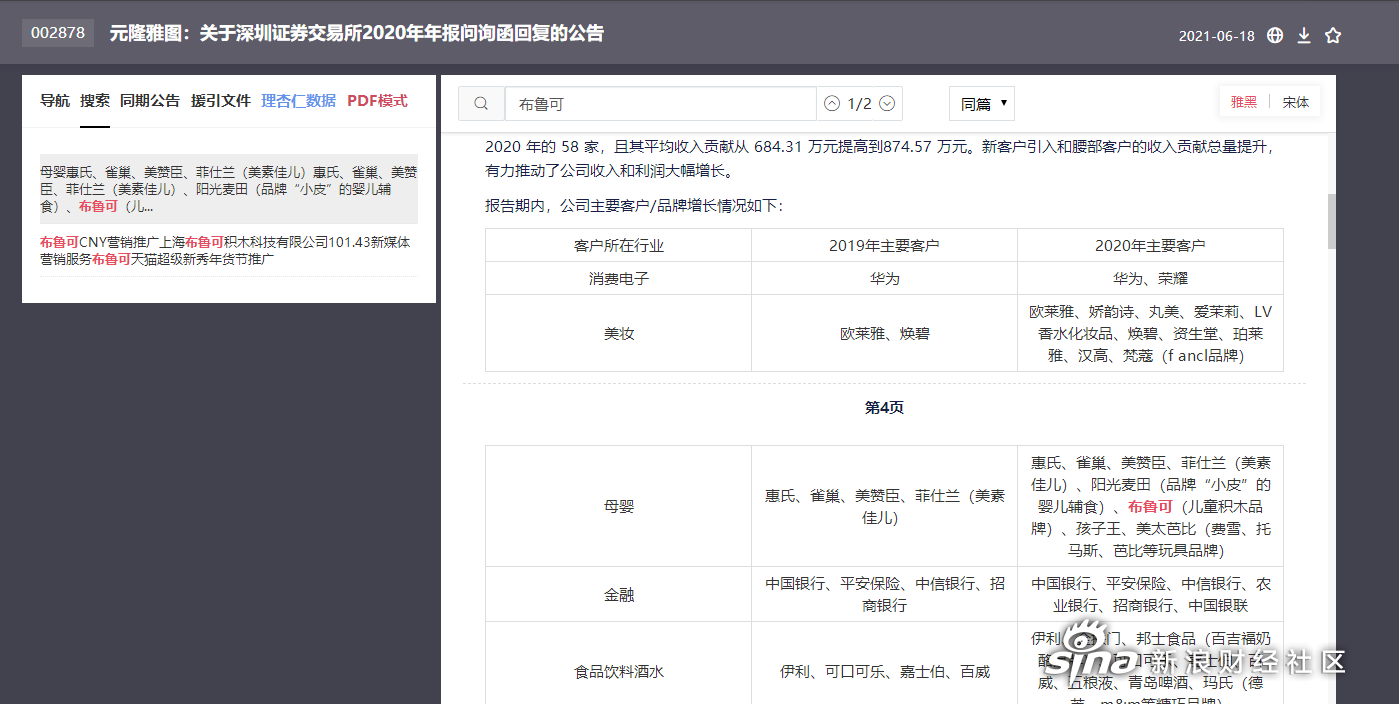1399x704 pixels.
Task: Click the 2019年主要客户 column header
Action: pyautogui.click(x=884, y=246)
